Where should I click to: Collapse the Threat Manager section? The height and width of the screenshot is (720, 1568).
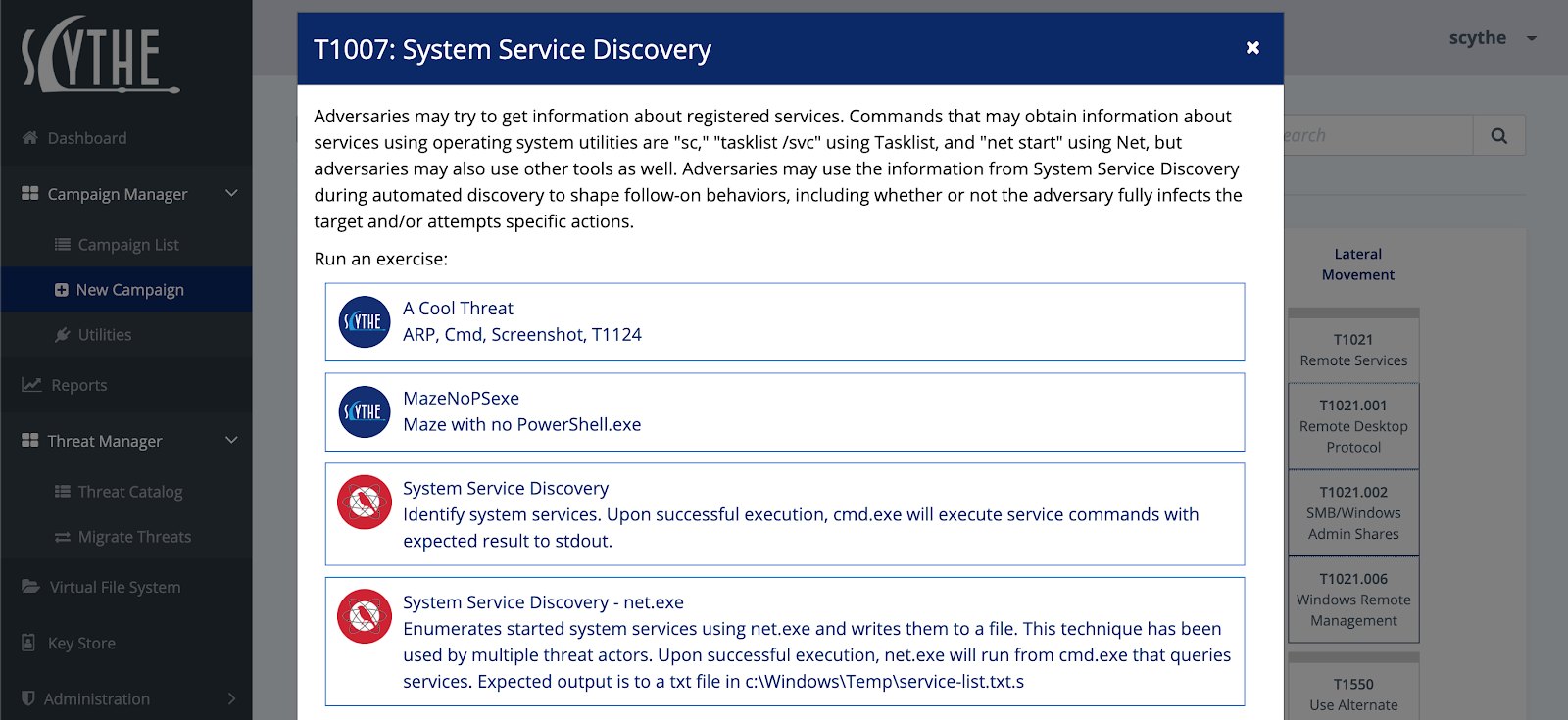[x=231, y=441]
